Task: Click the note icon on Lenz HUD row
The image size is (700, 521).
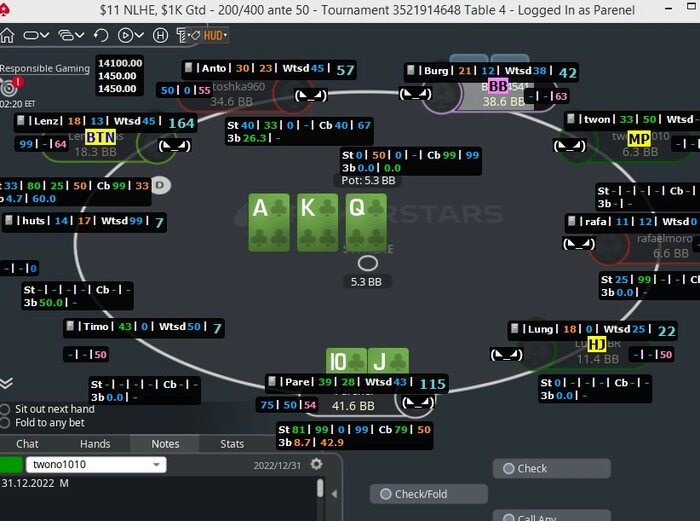Action: 21,120
